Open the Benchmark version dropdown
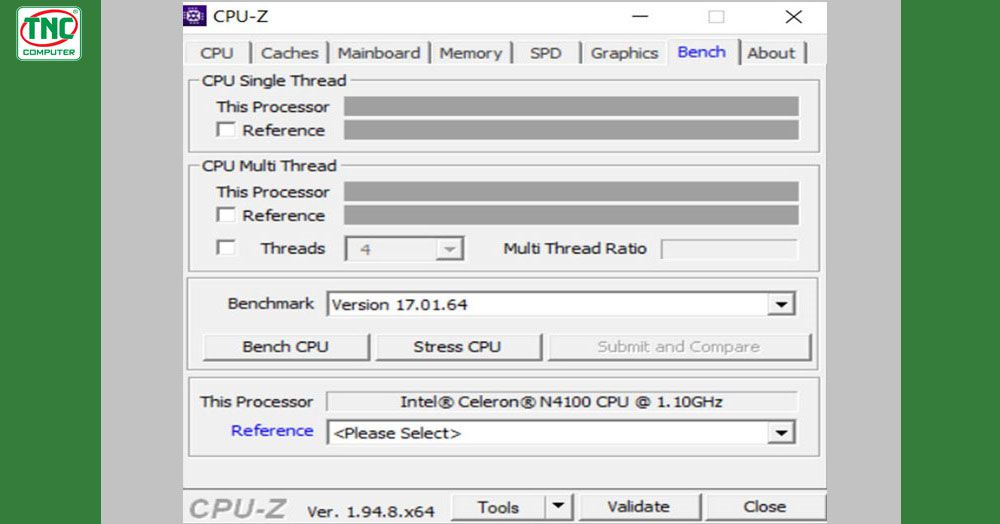 tap(781, 304)
